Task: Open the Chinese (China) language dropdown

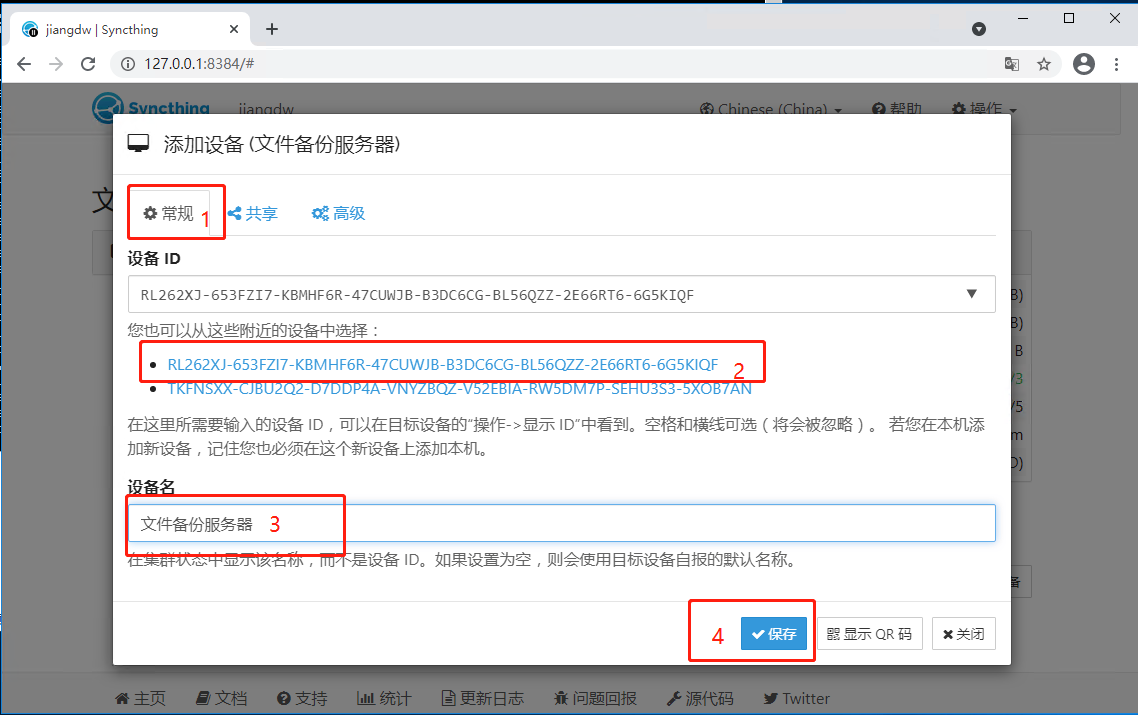Action: 770,108
